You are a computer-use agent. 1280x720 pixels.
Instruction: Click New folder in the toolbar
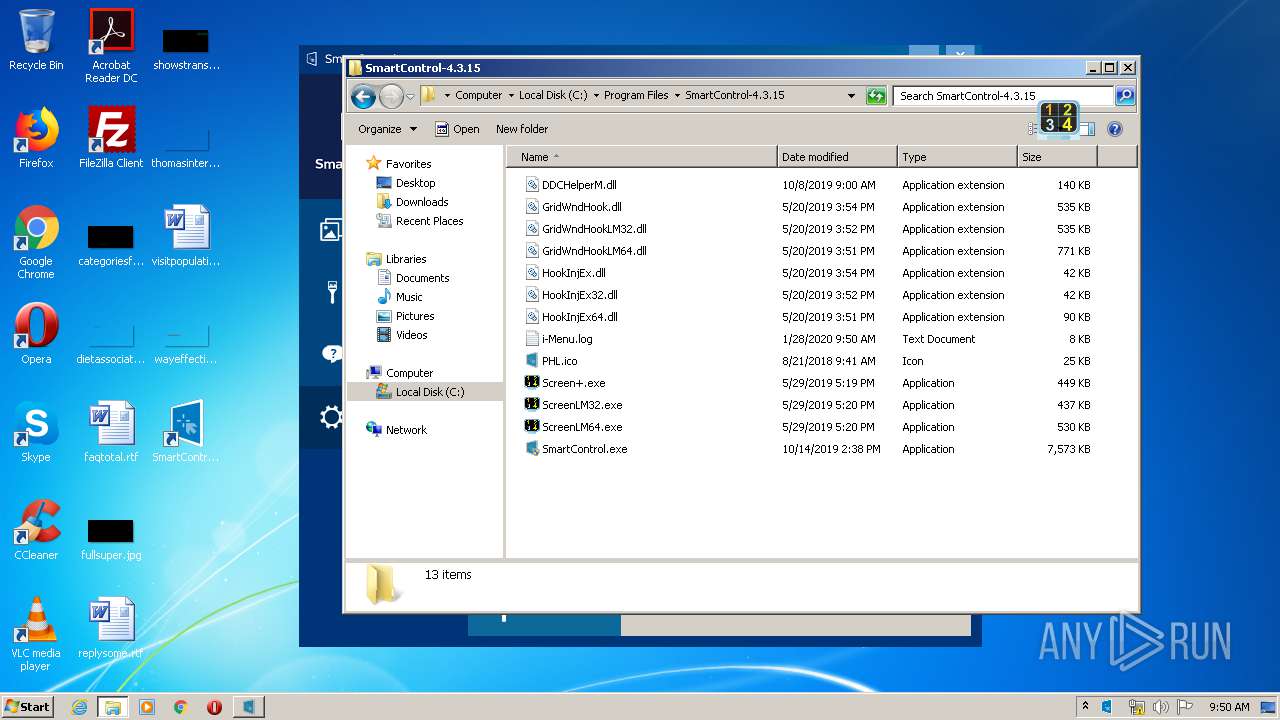[522, 129]
